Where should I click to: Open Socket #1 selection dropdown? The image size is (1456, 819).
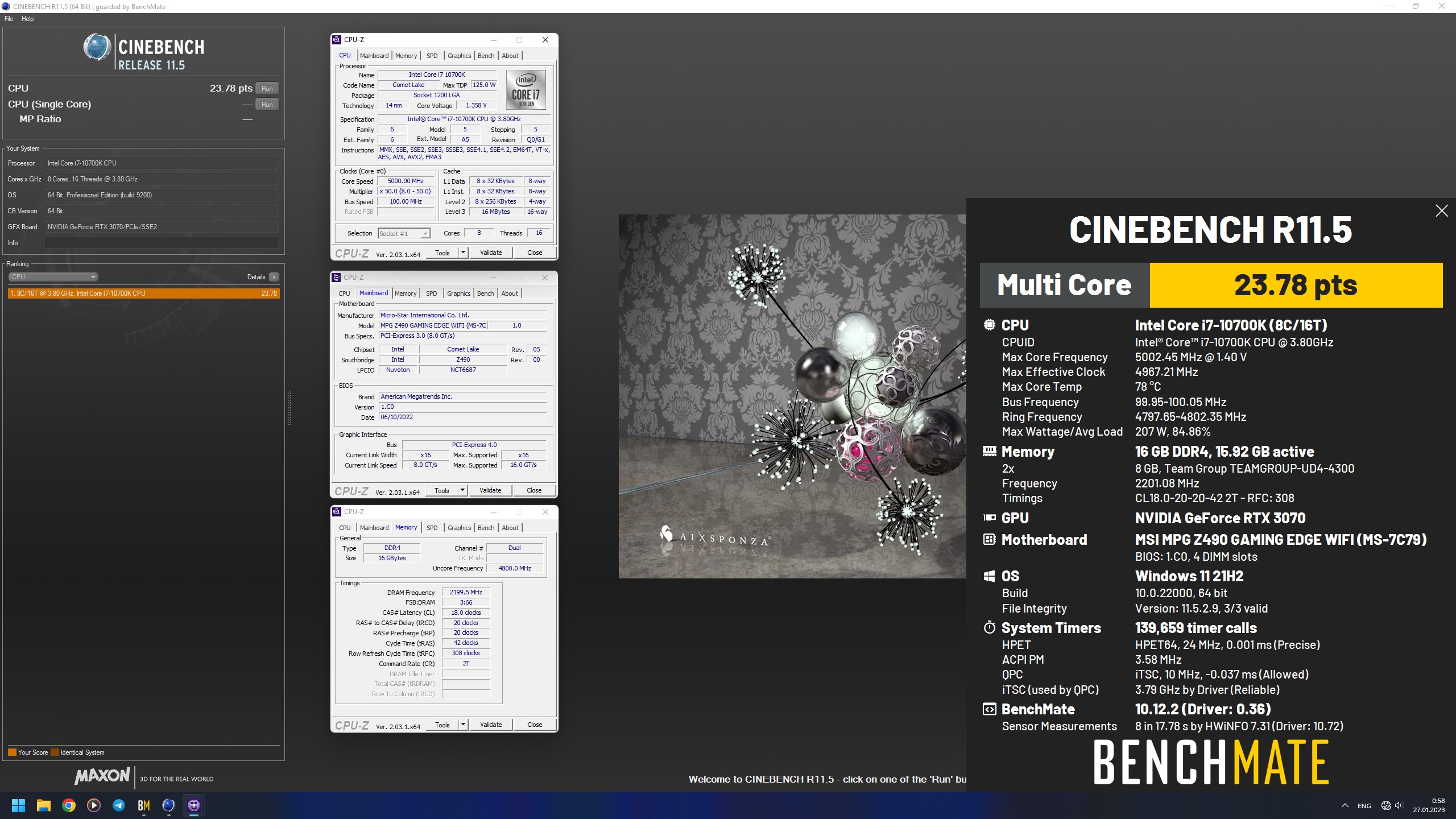click(x=404, y=233)
